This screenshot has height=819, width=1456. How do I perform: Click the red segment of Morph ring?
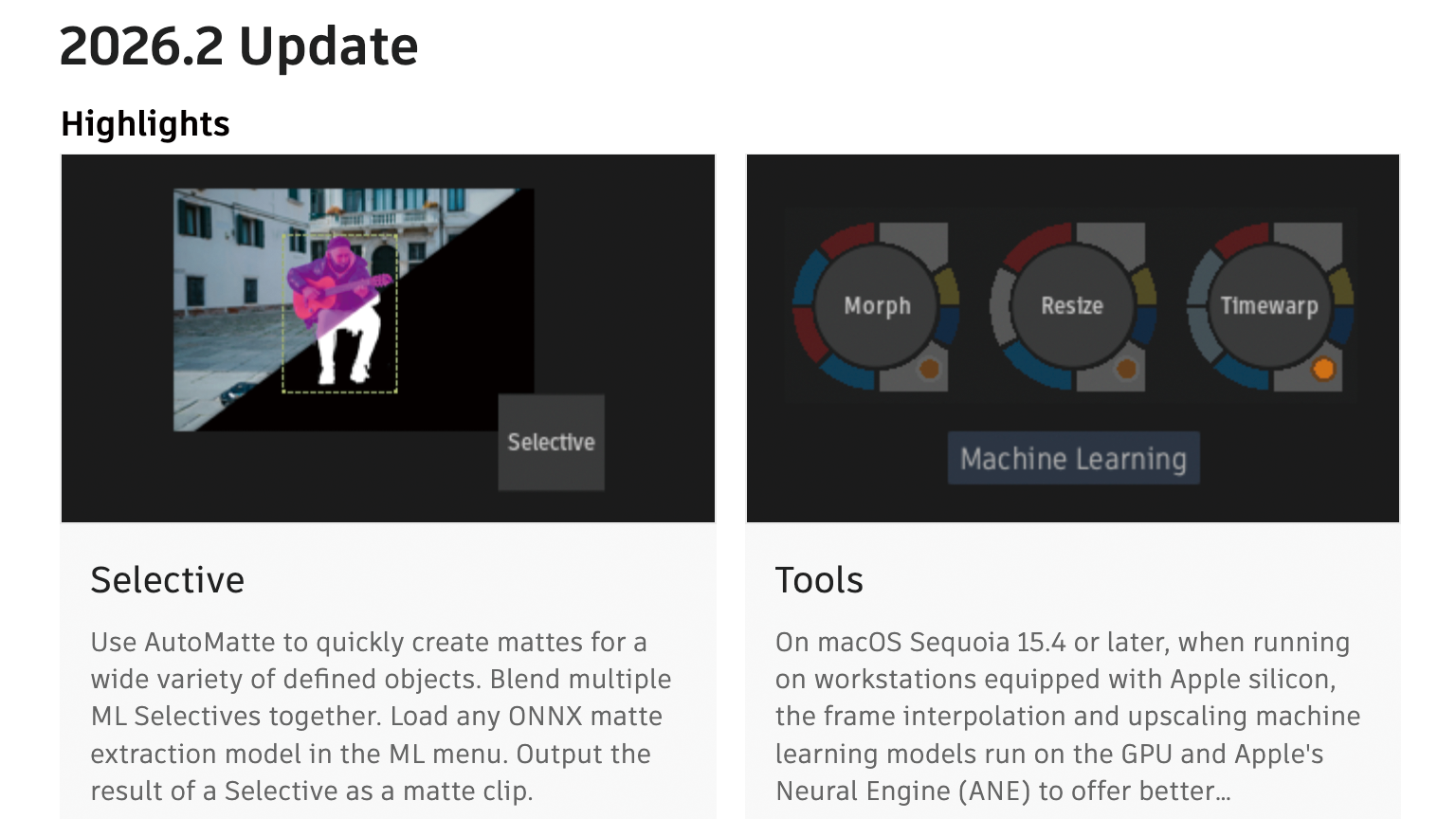point(847,238)
